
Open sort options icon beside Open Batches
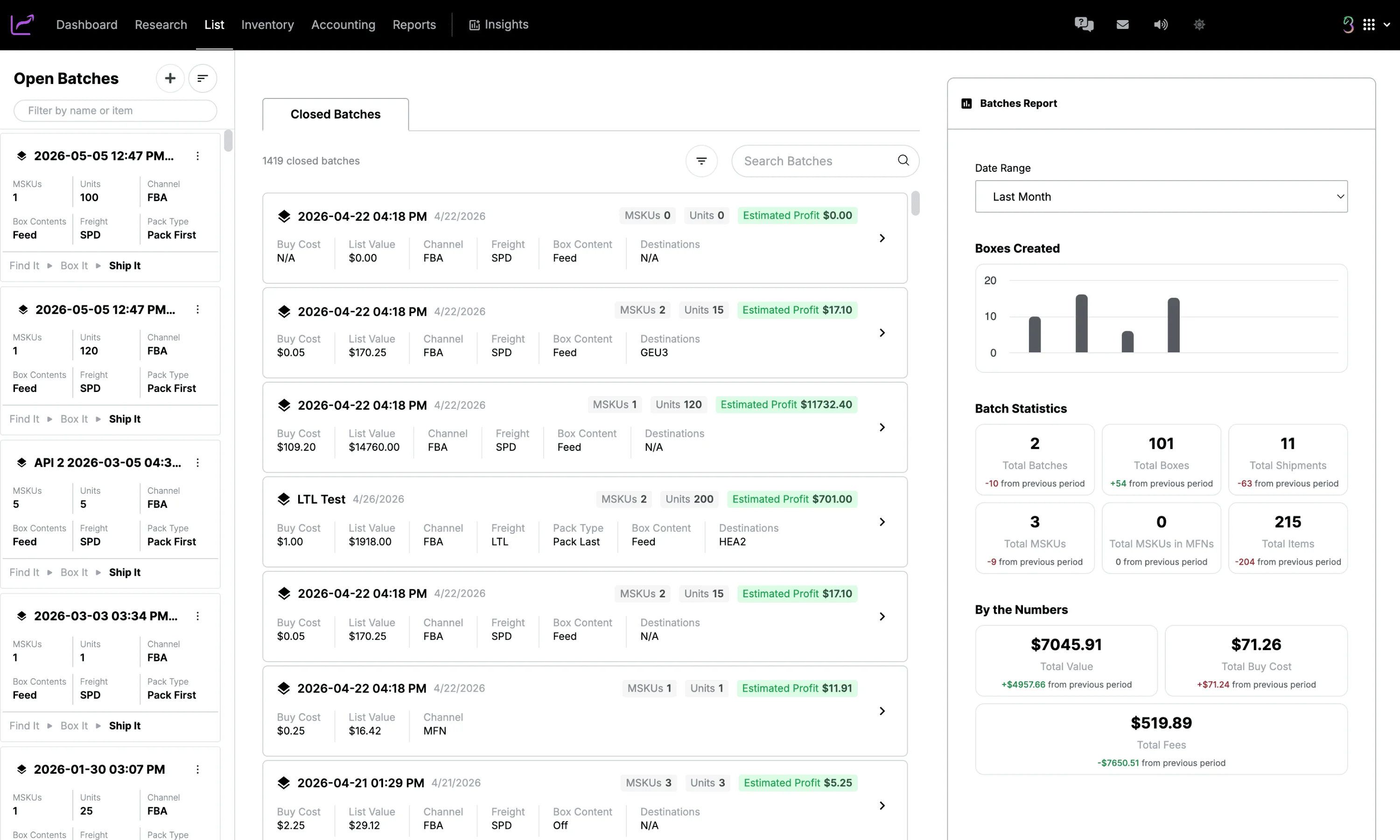click(203, 78)
